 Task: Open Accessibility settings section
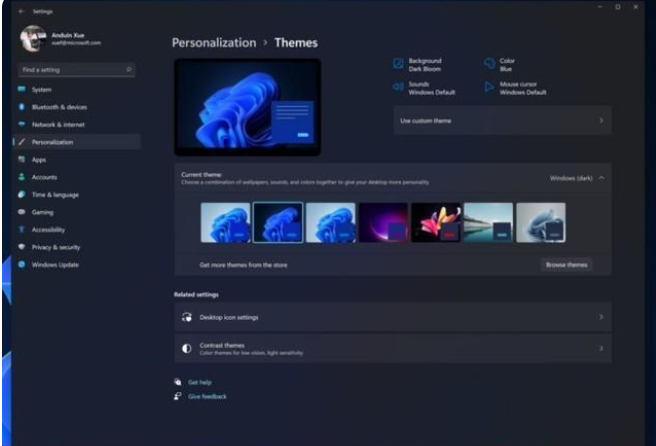[x=77, y=229]
